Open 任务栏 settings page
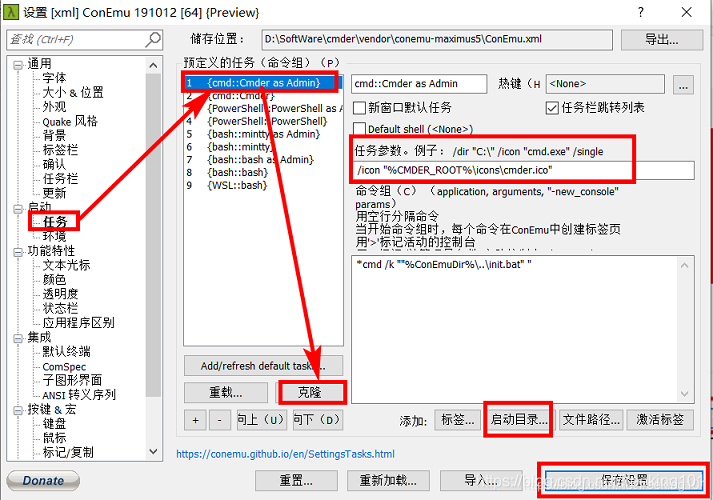The width and height of the screenshot is (713, 500). click(60, 179)
